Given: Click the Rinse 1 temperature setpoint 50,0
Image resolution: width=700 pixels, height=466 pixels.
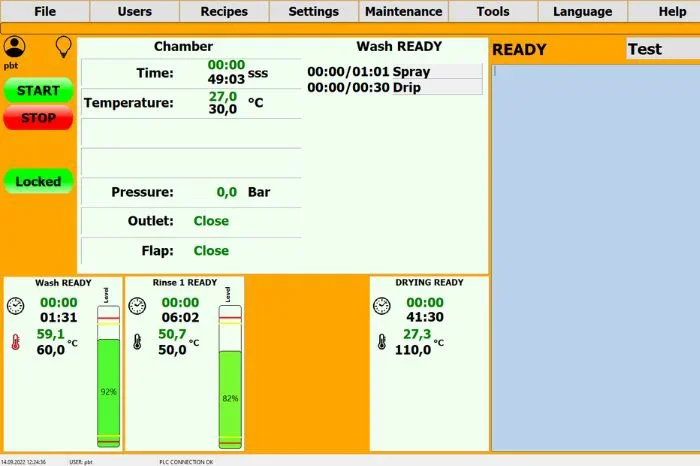Looking at the screenshot, I should [172, 350].
